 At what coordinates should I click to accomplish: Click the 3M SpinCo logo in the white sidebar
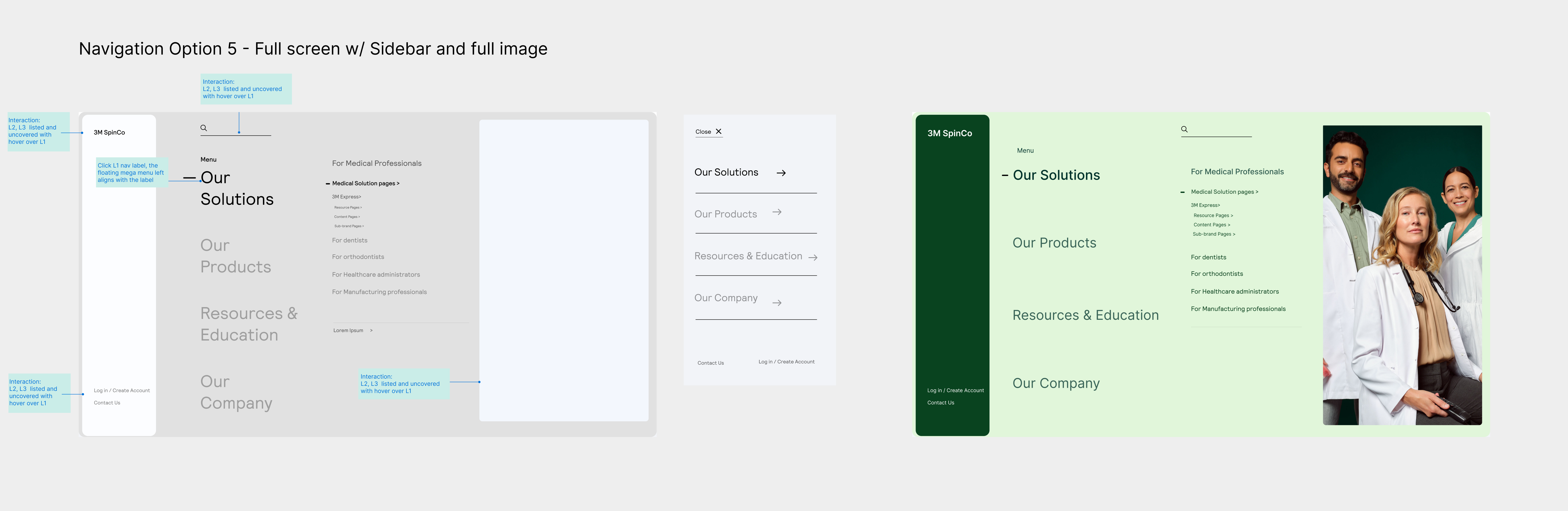[109, 132]
